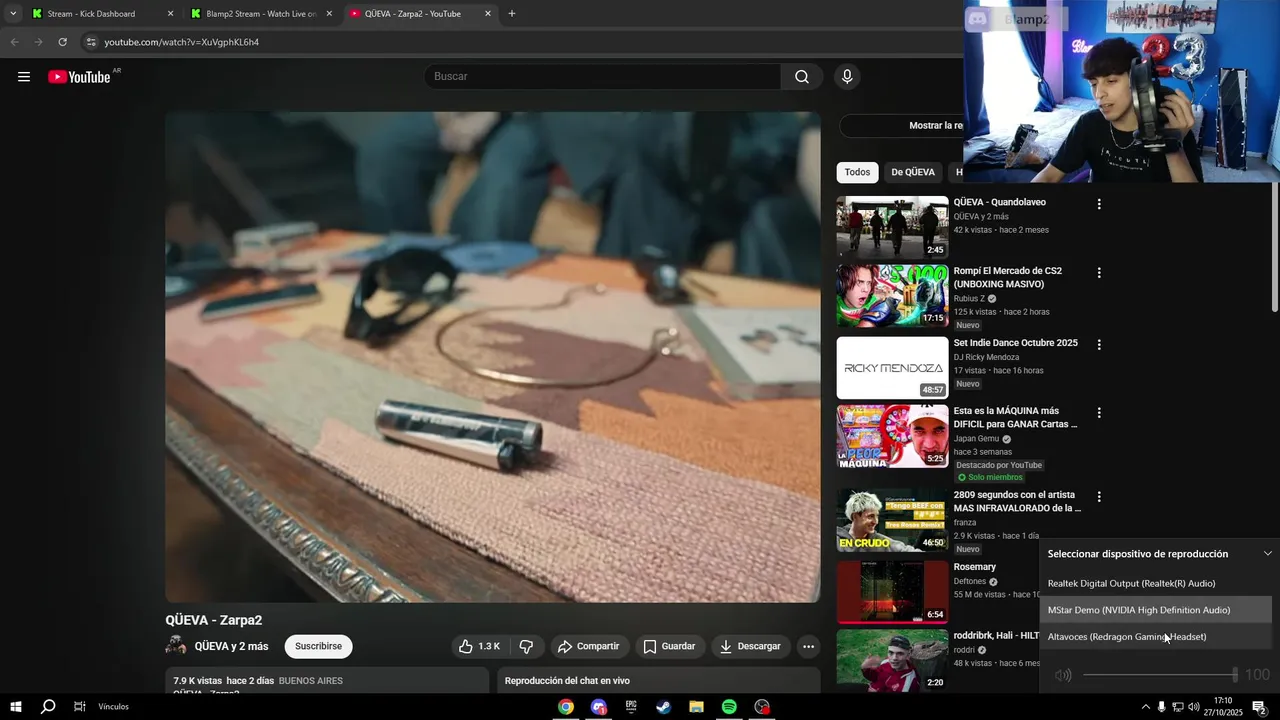Save video with Guardar button
1280x720 pixels.
[669, 646]
